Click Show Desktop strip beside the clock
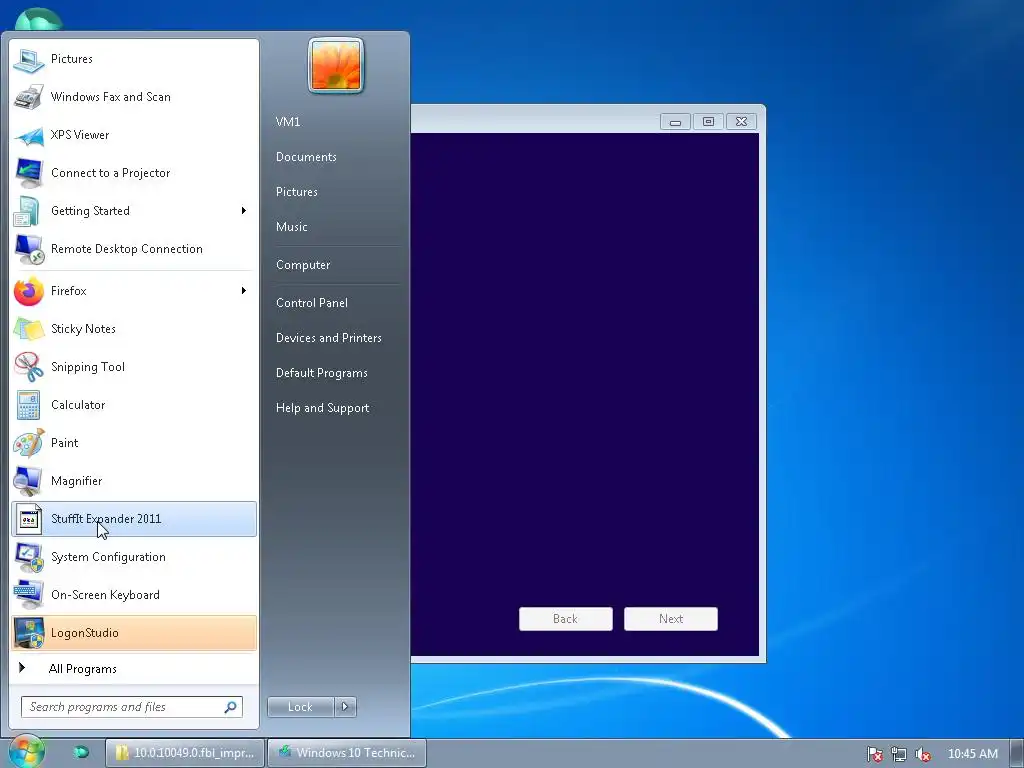This screenshot has height=768, width=1024. [x=1017, y=753]
